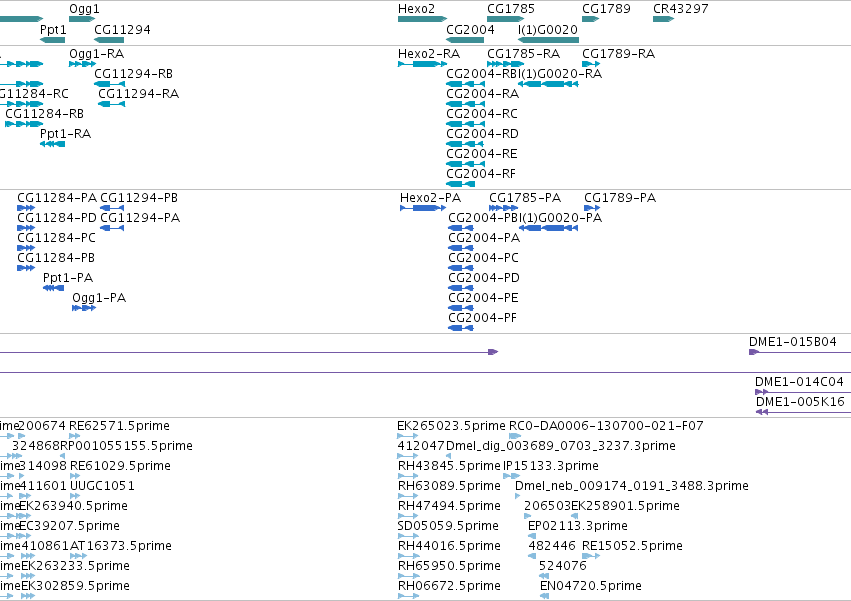Image resolution: width=851 pixels, height=601 pixels.
Task: Select transcript Hexo2-RA
Action: (x=422, y=64)
